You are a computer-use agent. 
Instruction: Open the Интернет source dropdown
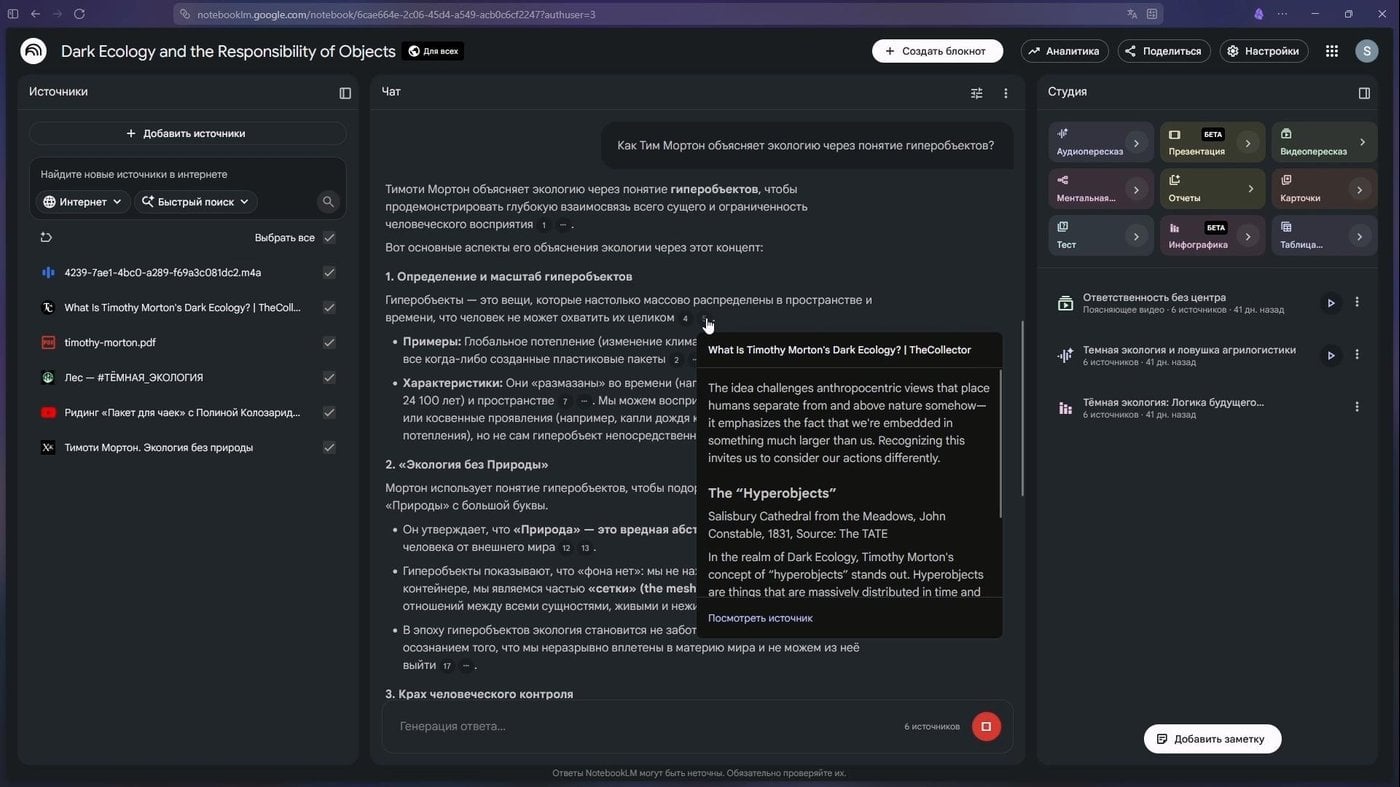point(83,202)
